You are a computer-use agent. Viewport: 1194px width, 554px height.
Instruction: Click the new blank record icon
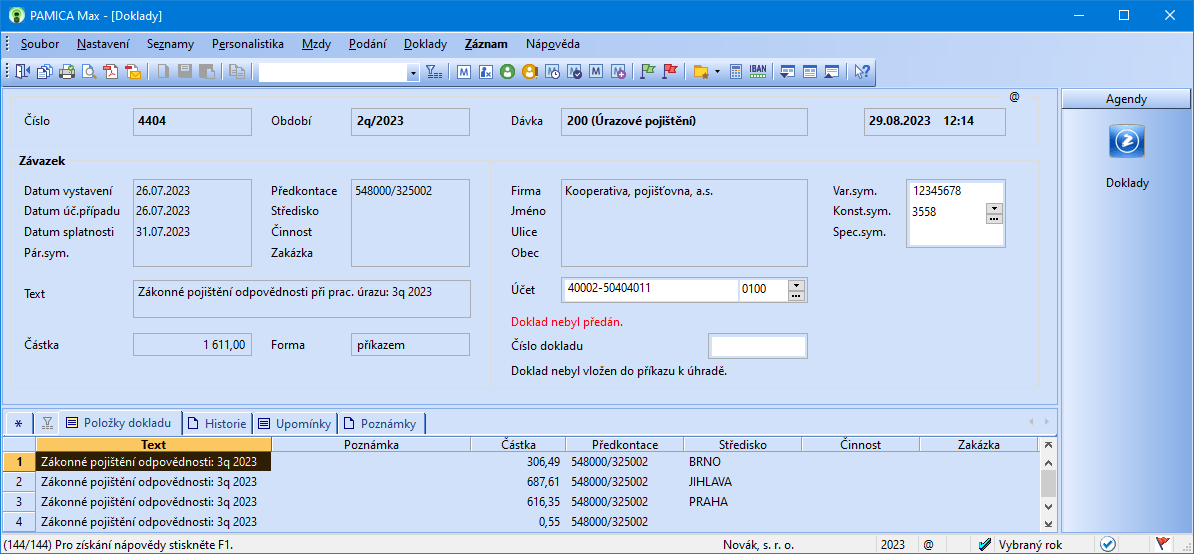163,72
